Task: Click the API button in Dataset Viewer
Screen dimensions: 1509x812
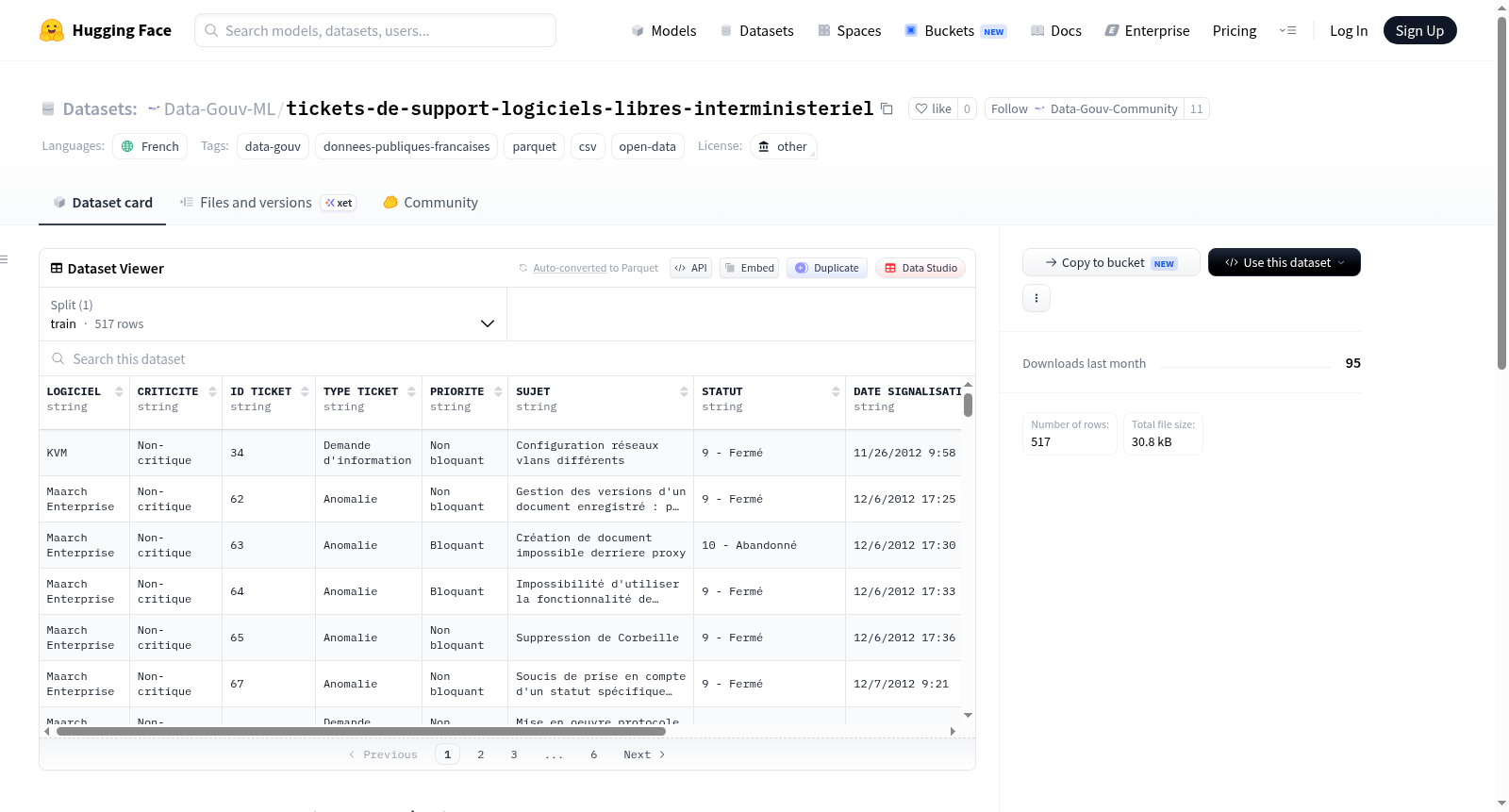Action: [x=690, y=268]
